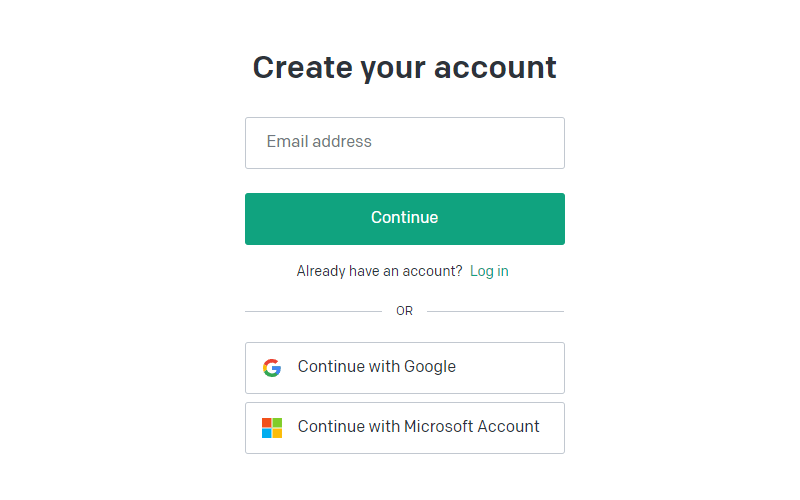Click the green square of Microsoft logo
Screen dimensions: 800x500
click(277, 423)
